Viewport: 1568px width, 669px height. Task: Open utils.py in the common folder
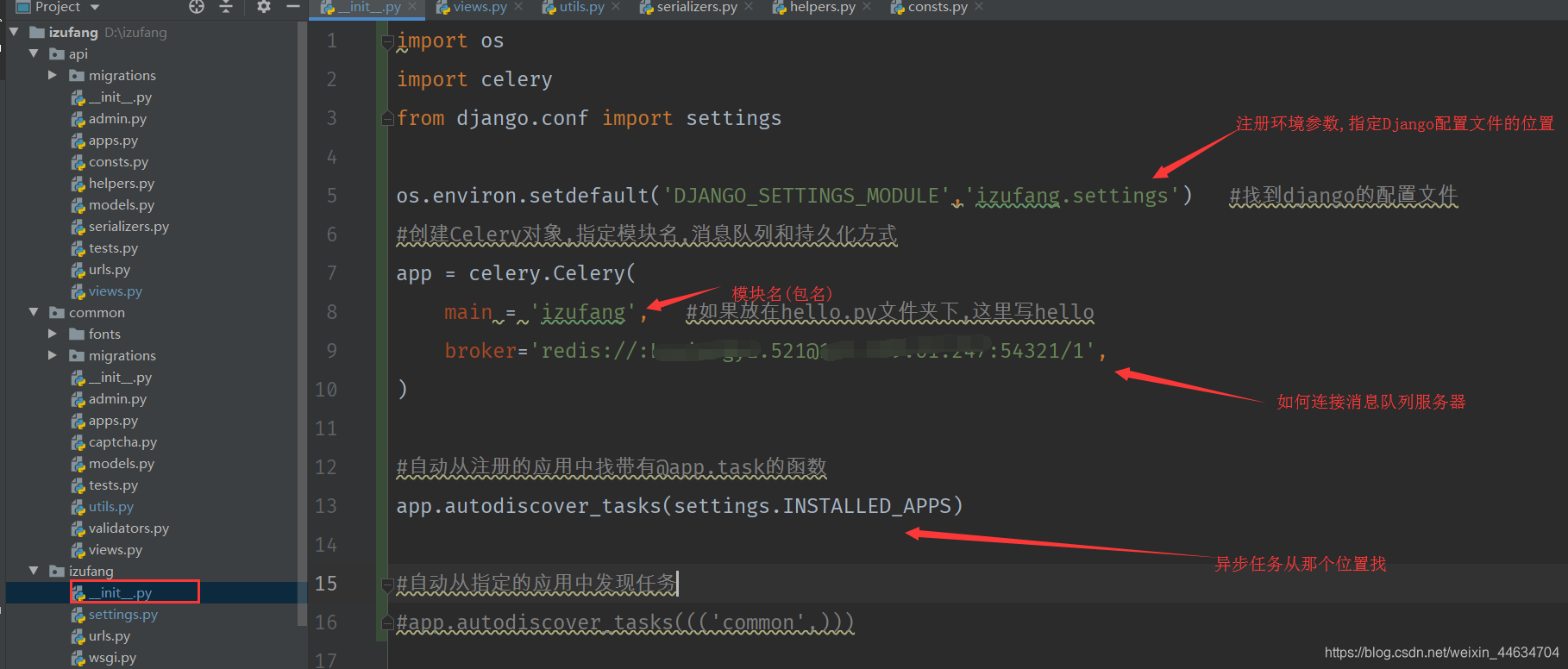pos(111,506)
